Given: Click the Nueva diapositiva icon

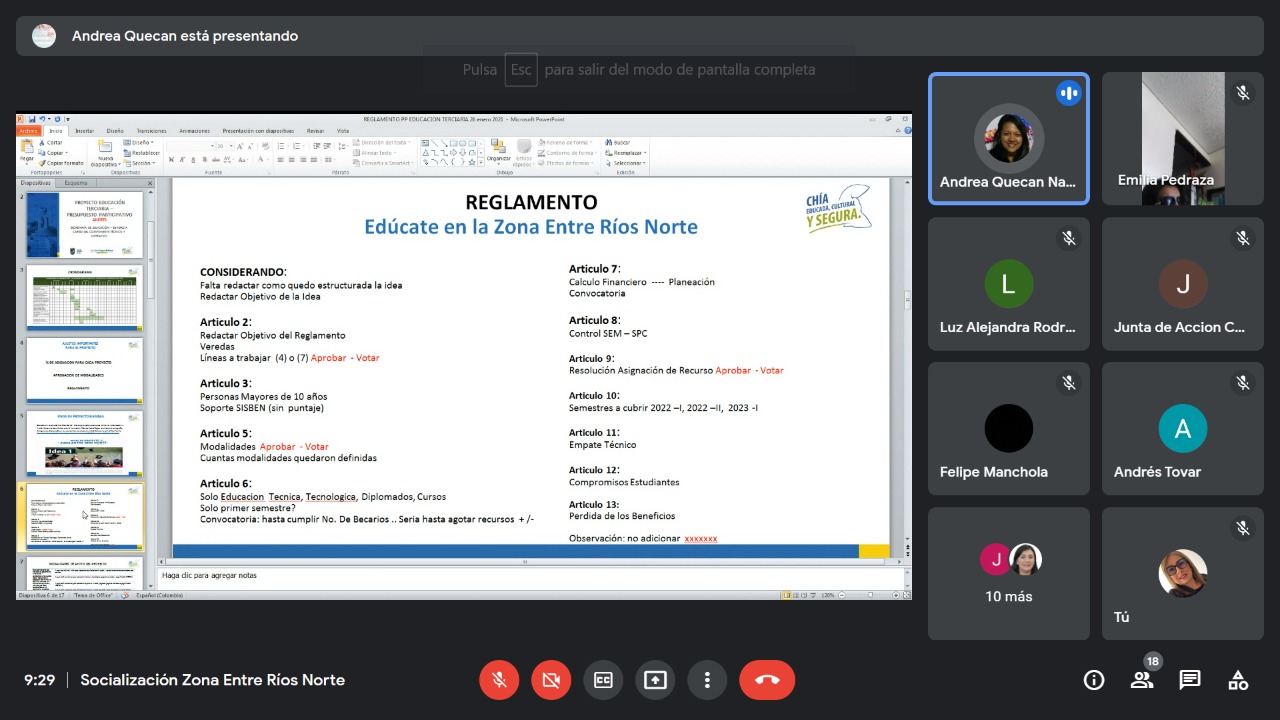Looking at the screenshot, I should [x=105, y=146].
